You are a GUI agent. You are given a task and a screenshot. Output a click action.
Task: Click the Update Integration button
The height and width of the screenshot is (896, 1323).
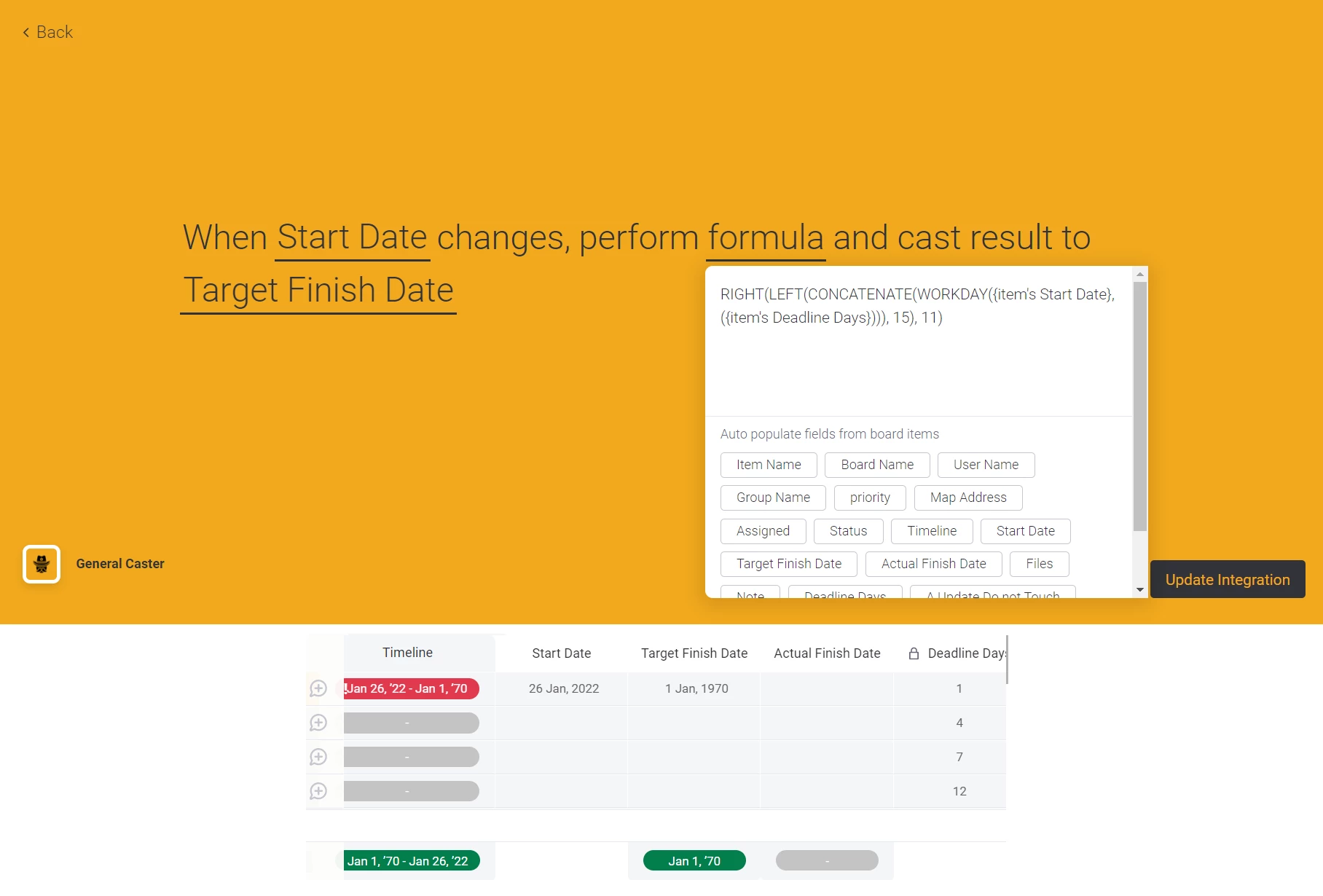pos(1228,580)
